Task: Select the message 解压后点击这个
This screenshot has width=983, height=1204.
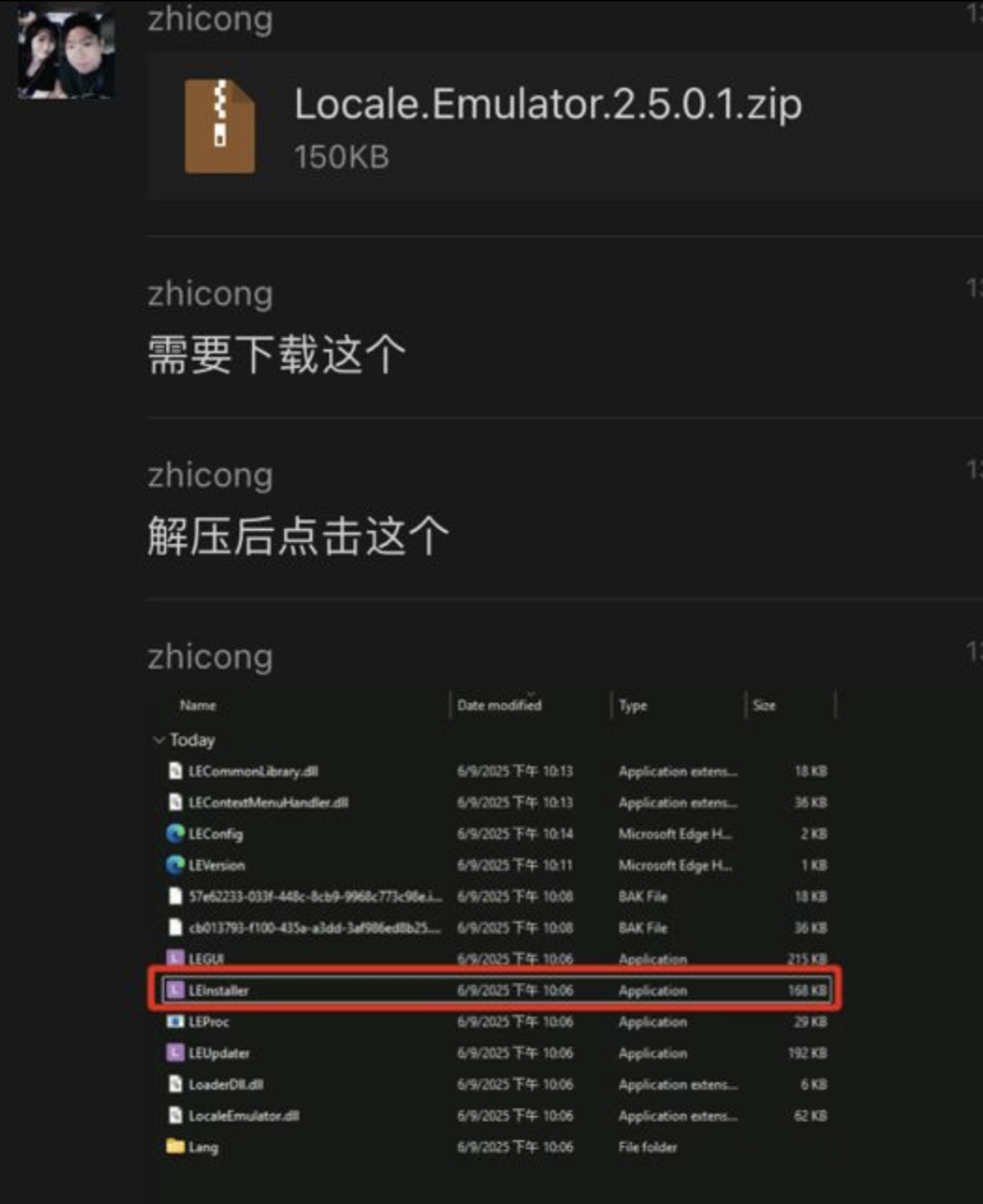Action: click(x=298, y=536)
